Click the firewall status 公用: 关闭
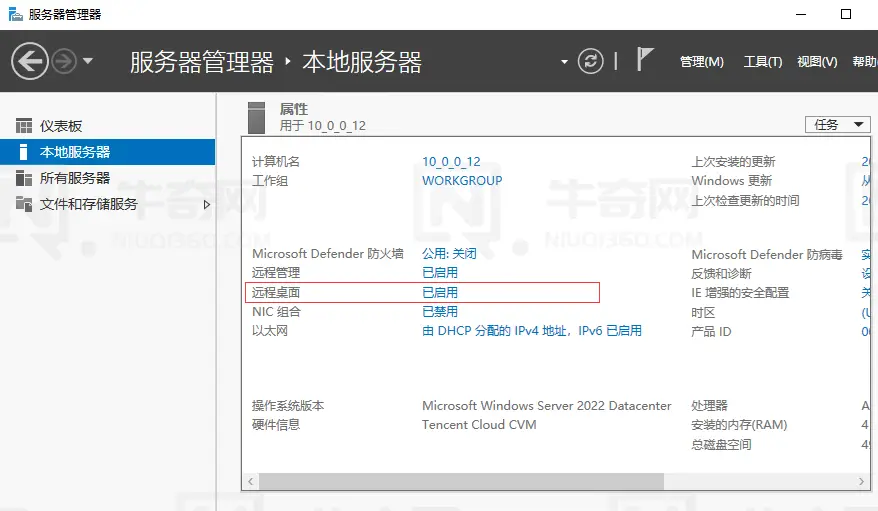 point(449,254)
